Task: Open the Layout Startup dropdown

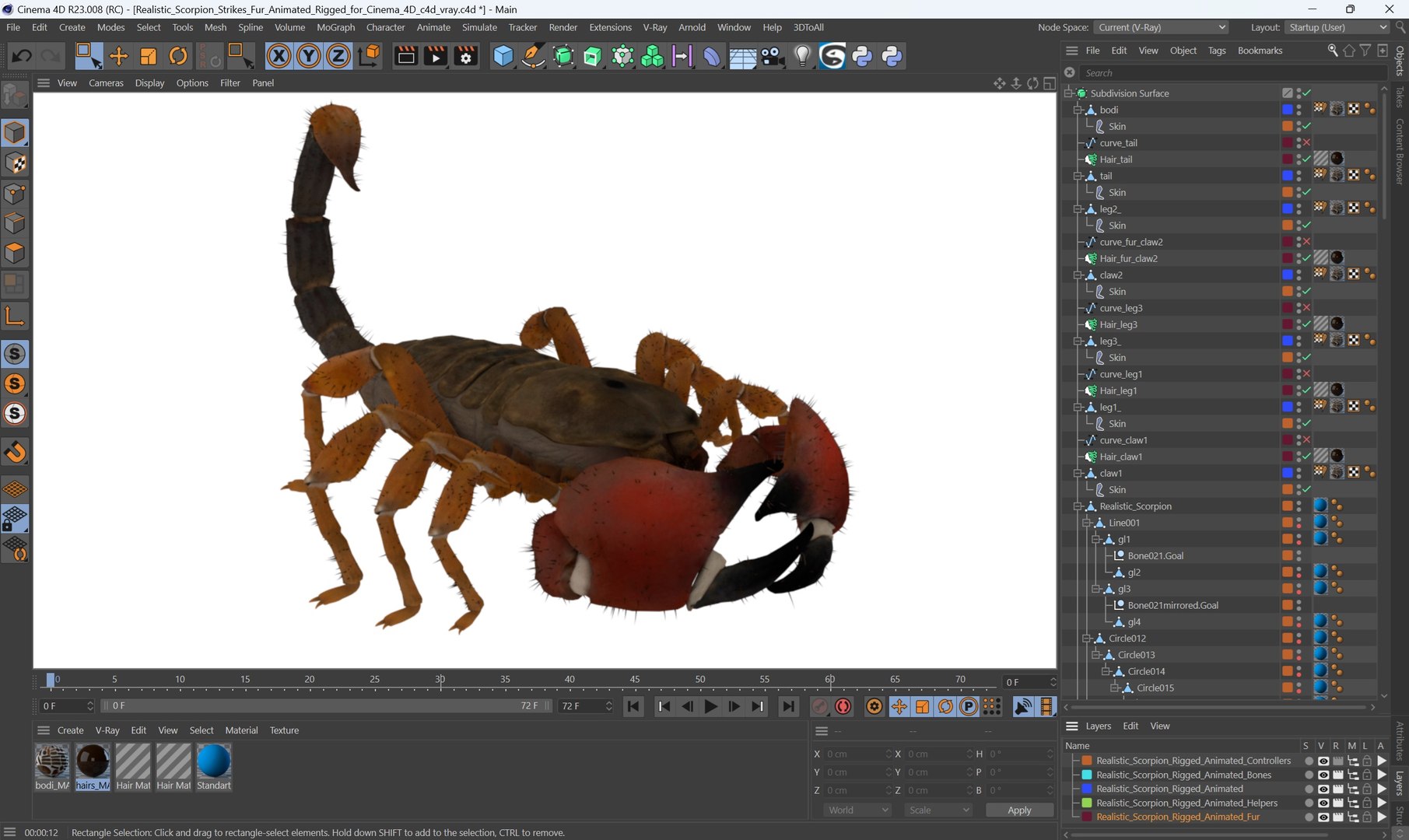Action: click(x=1337, y=27)
